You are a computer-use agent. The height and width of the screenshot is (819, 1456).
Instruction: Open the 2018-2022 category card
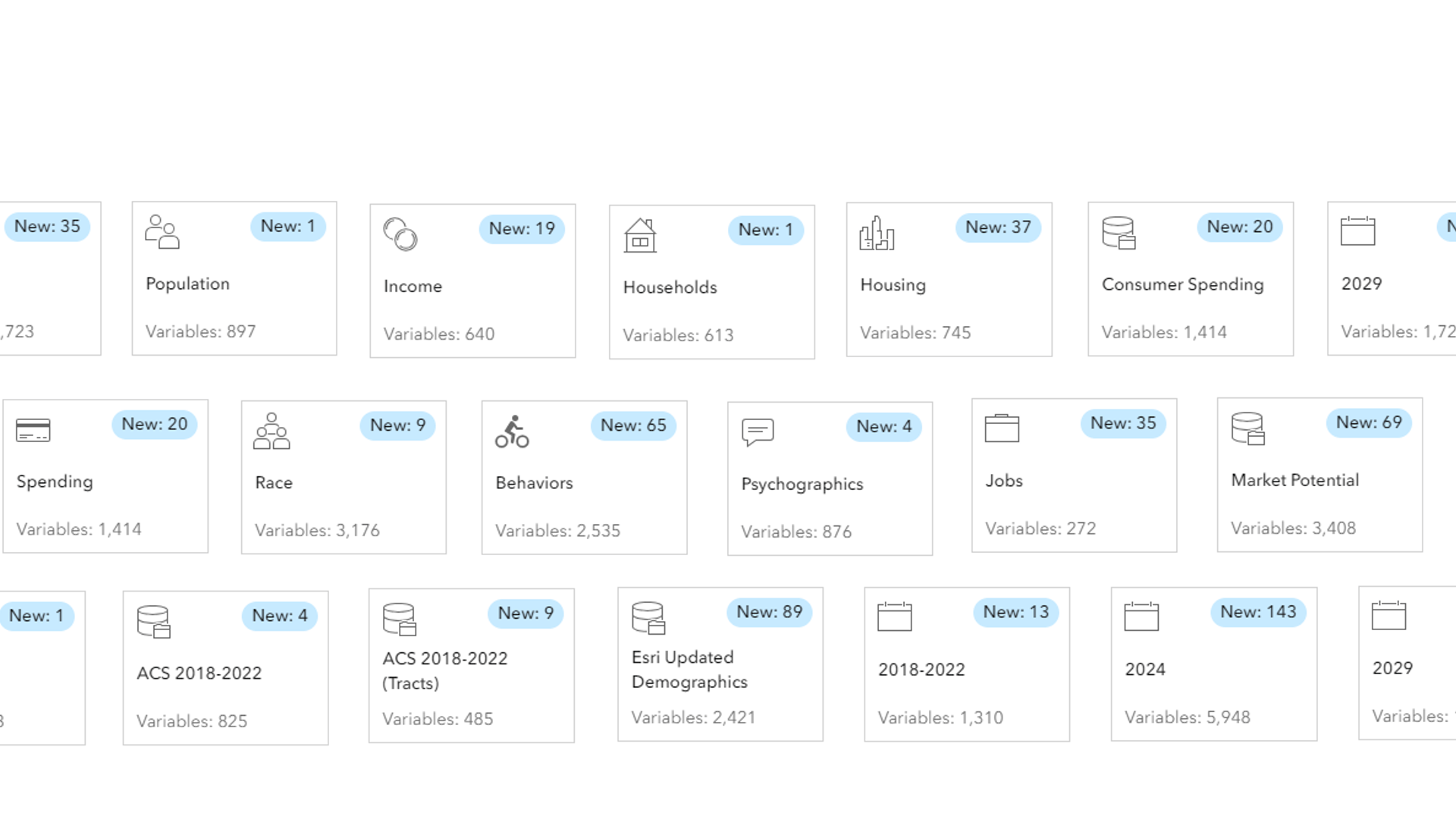point(966,664)
